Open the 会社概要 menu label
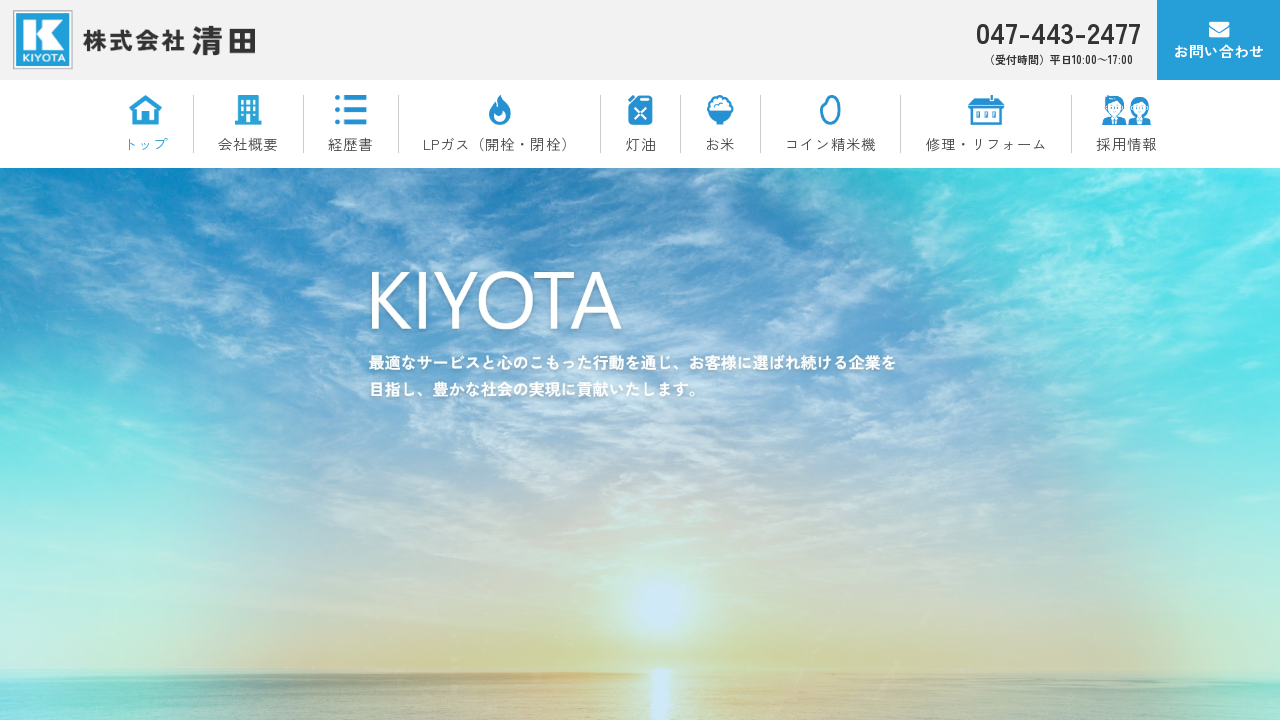The width and height of the screenshot is (1280, 720). coord(248,144)
